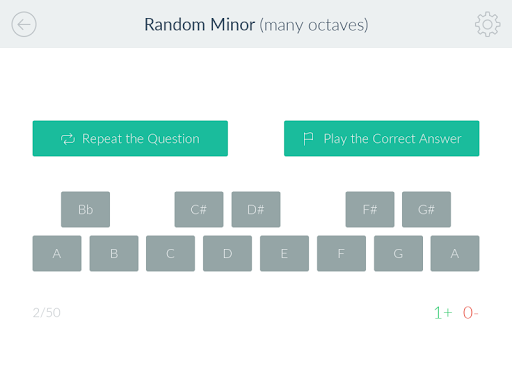Screen dimensions: 512x384
Task: Click the flag icon on answer button
Action: coord(308,139)
